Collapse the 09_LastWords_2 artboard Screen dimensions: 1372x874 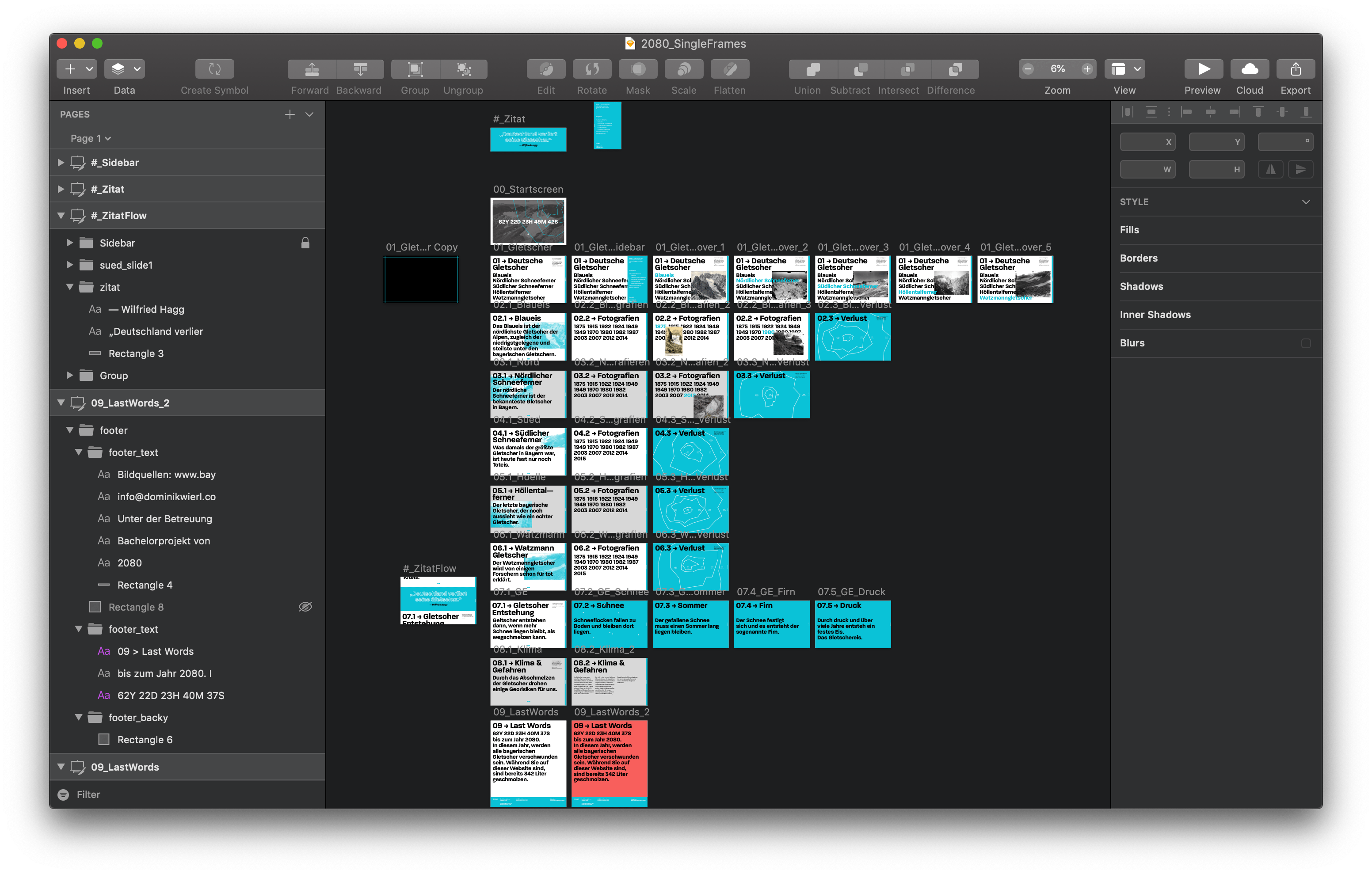click(x=61, y=403)
